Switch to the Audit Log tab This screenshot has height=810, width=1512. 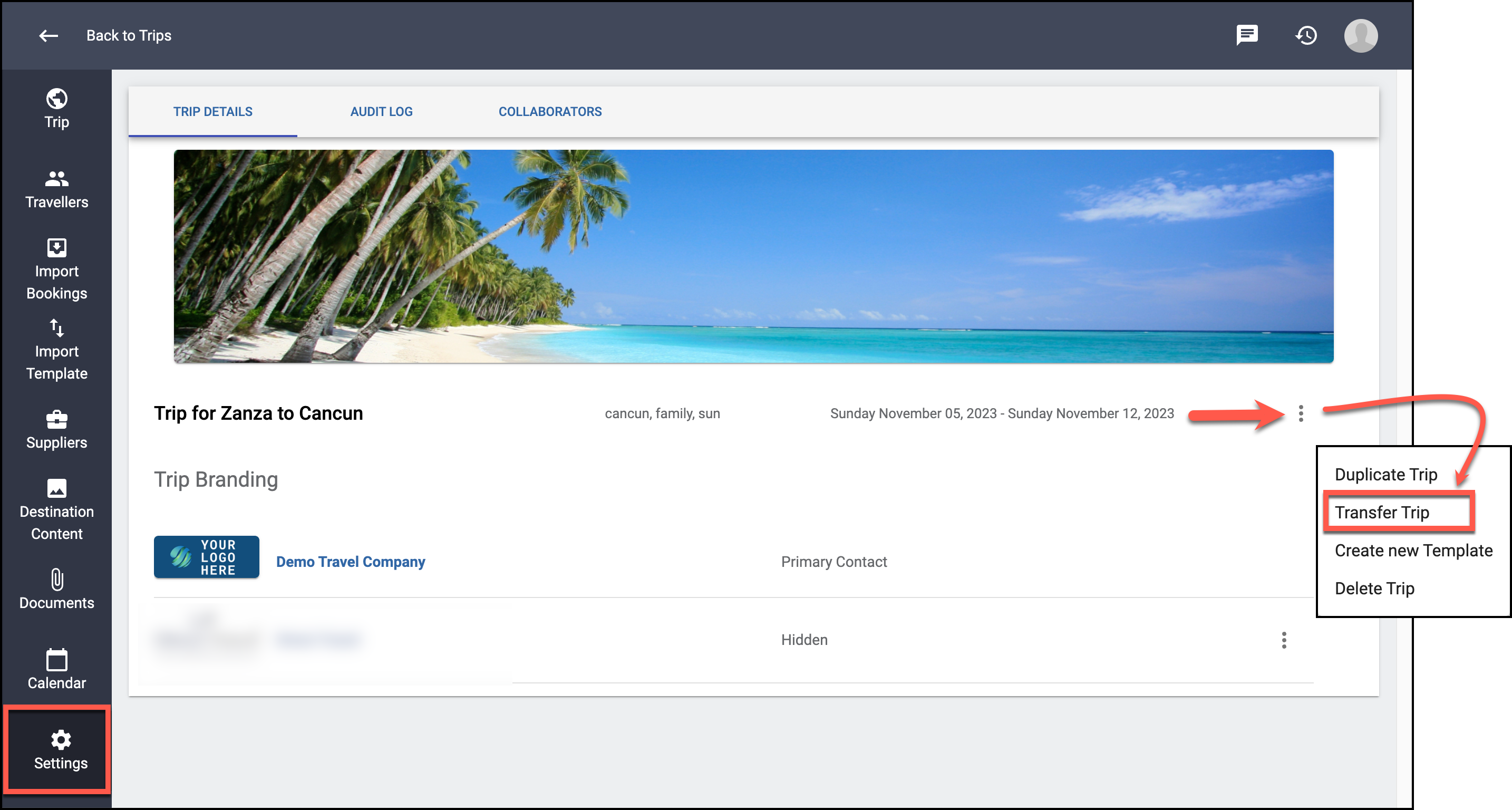click(x=382, y=111)
